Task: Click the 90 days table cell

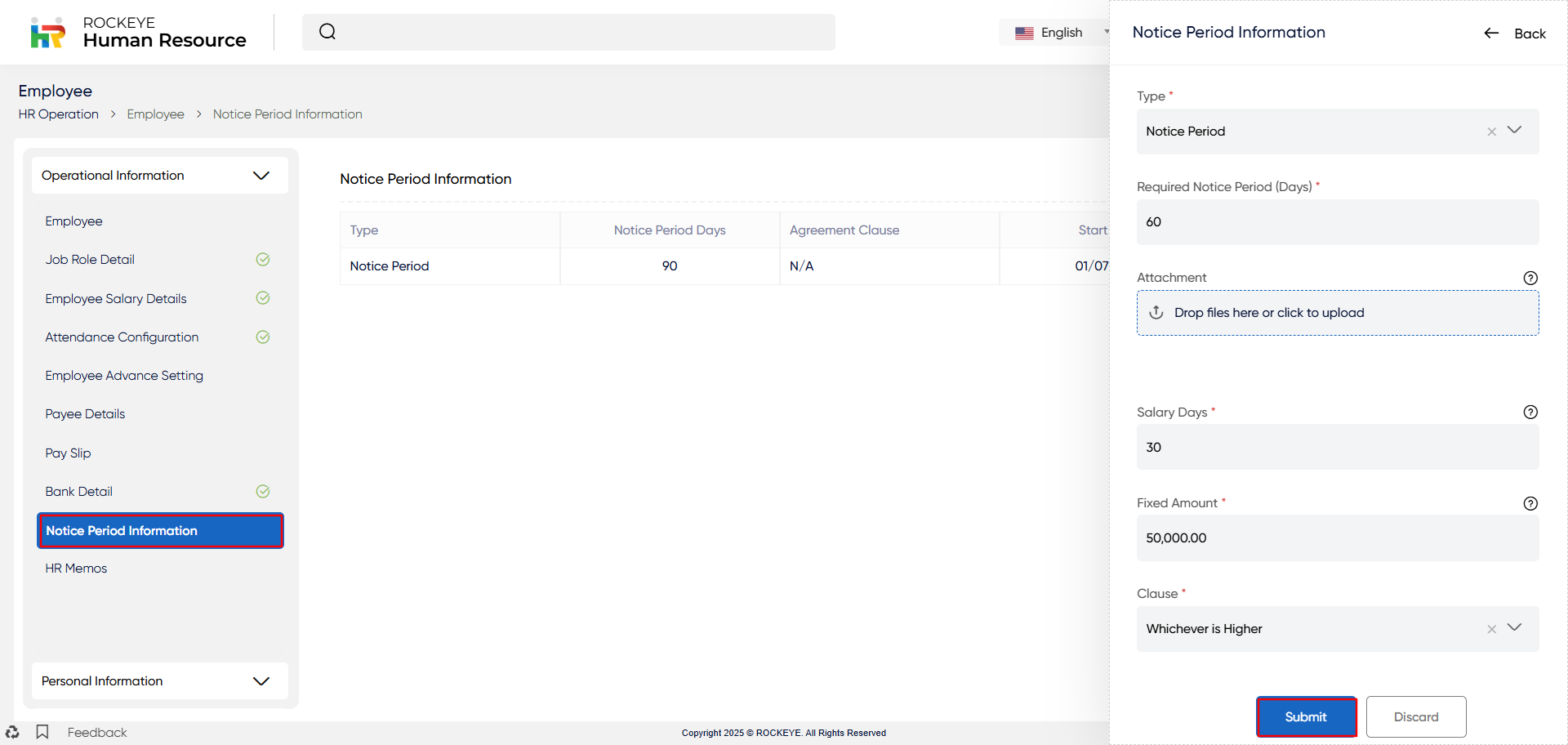Action: [670, 266]
